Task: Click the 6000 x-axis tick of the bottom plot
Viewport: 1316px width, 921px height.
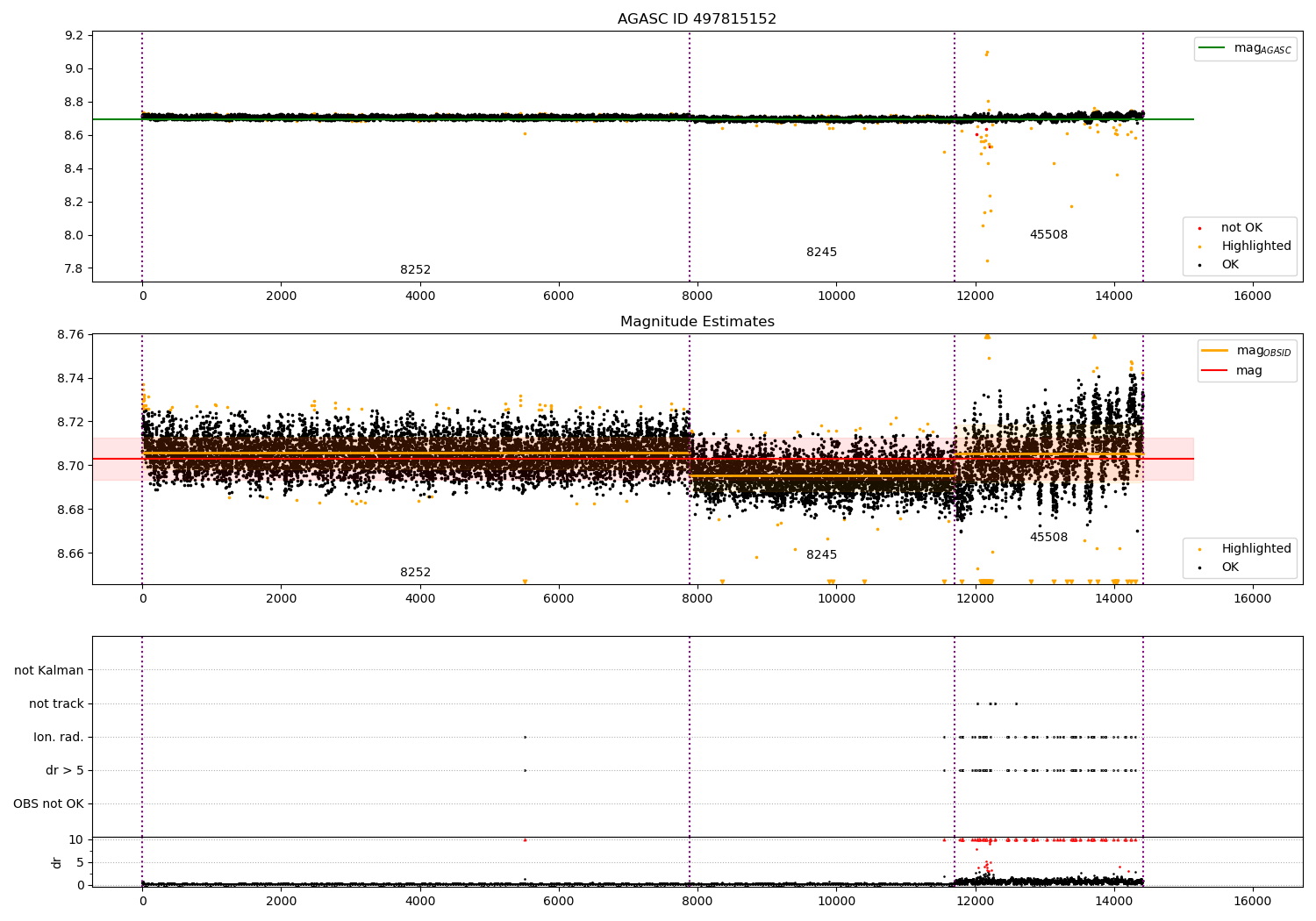Action: (559, 902)
